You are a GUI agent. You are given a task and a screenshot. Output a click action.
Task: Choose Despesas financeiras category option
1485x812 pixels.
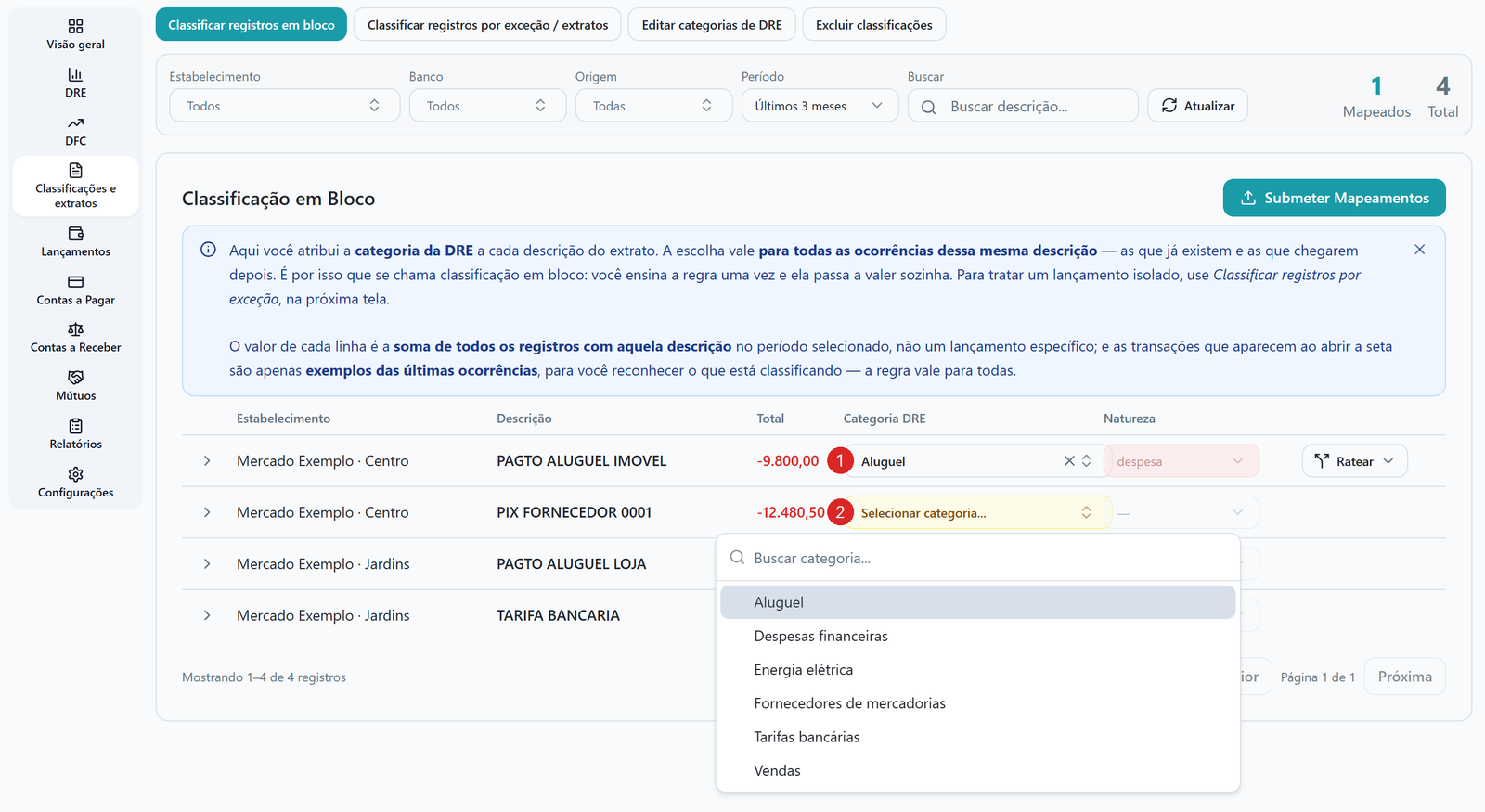[978, 636]
